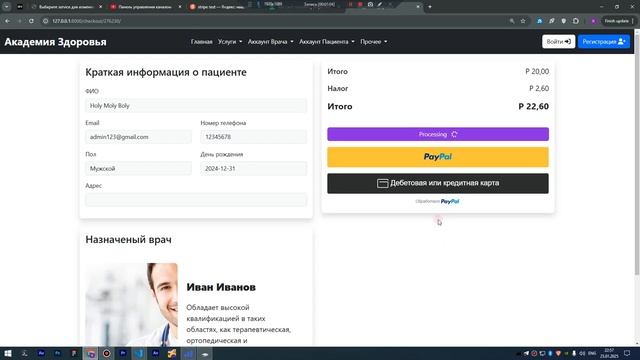Open the Telegram tray icon
640x360 pixels.
[x=526, y=353]
